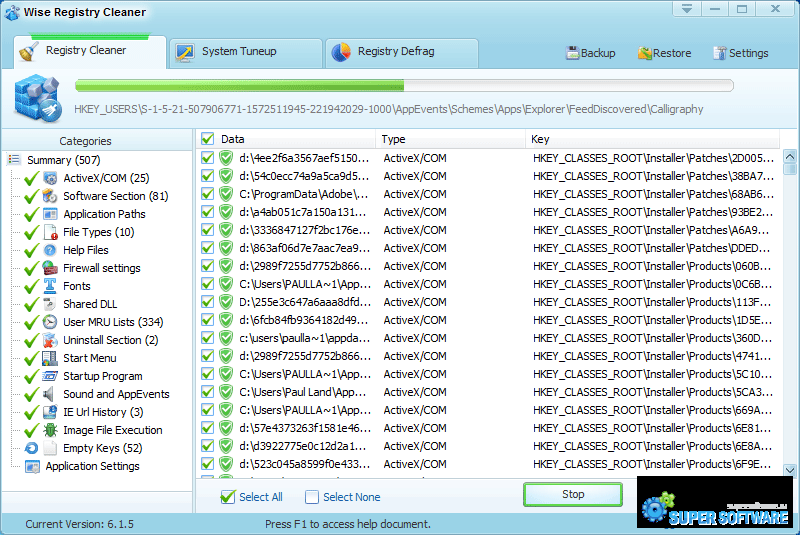Click the results list scroll up arrow
800x535 pixels.
(x=790, y=156)
